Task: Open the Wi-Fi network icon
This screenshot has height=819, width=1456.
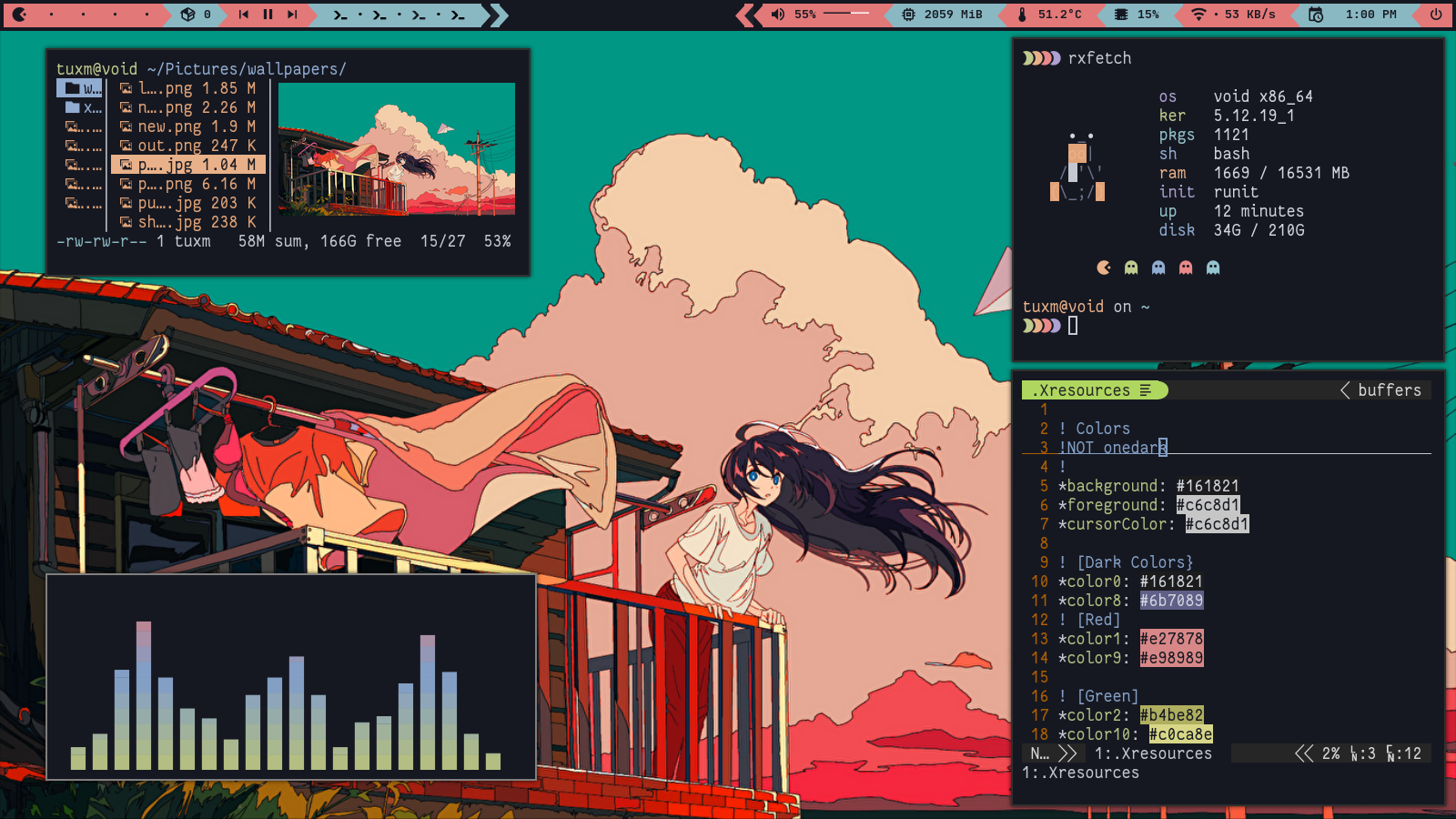Action: (x=1198, y=15)
